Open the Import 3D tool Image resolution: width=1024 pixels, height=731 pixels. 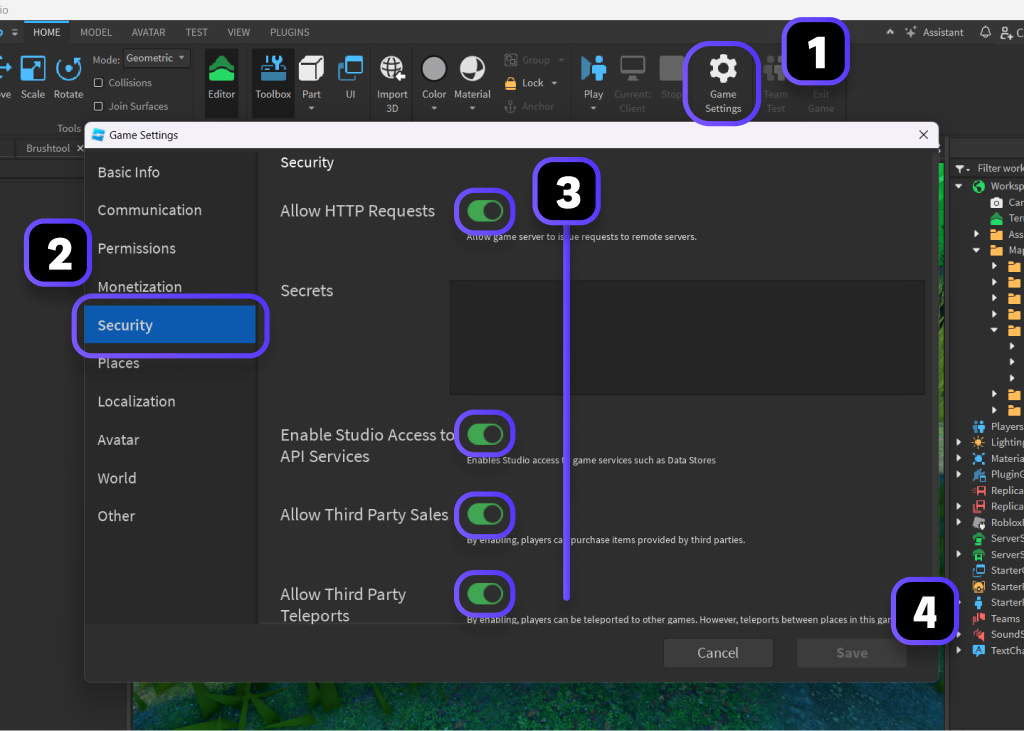coord(392,84)
